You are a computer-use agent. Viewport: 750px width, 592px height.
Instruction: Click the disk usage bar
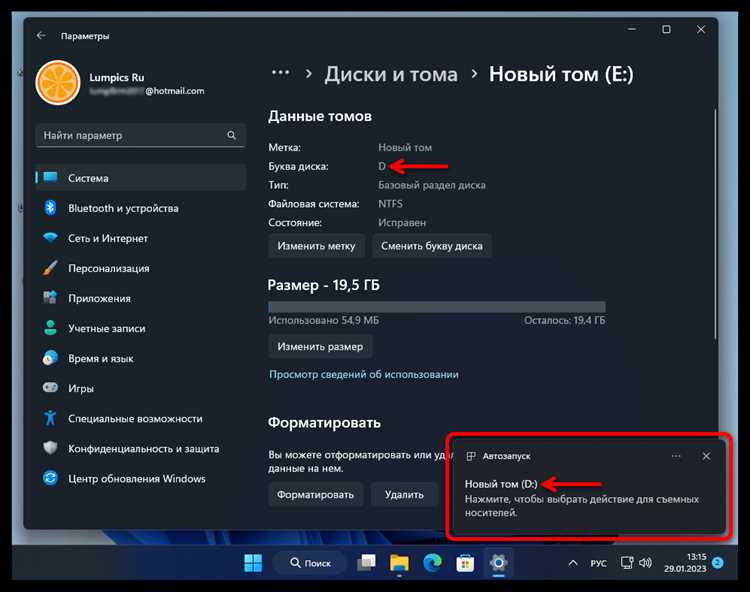[437, 307]
